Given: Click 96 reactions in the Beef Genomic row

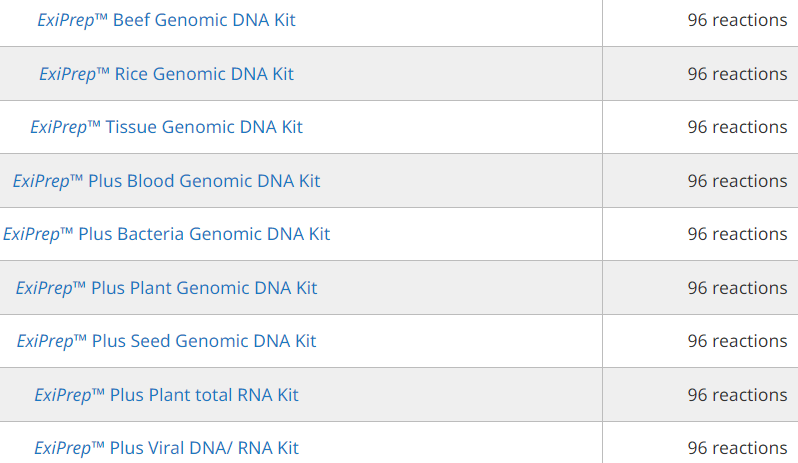Looking at the screenshot, I should (737, 20).
